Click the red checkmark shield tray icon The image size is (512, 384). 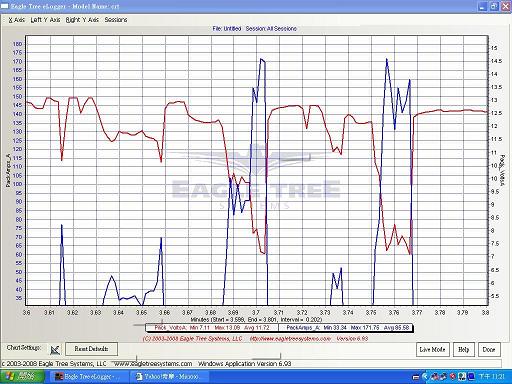[x=453, y=377]
